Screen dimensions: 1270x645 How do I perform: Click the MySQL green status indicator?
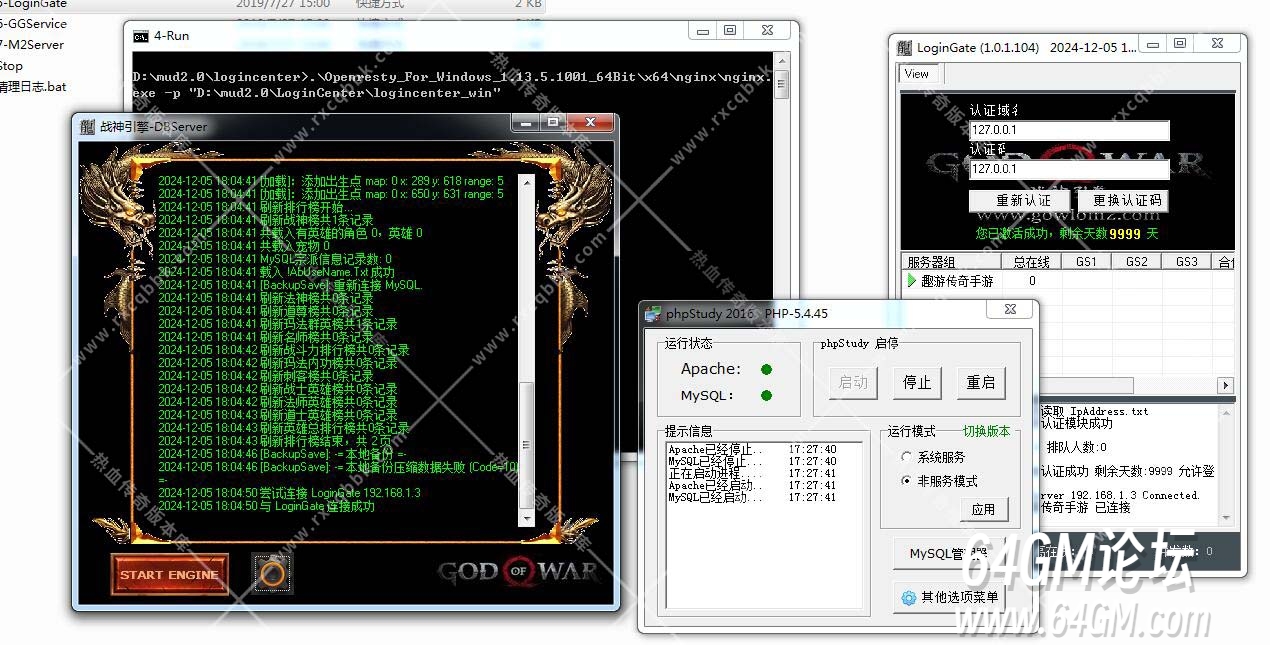(766, 395)
